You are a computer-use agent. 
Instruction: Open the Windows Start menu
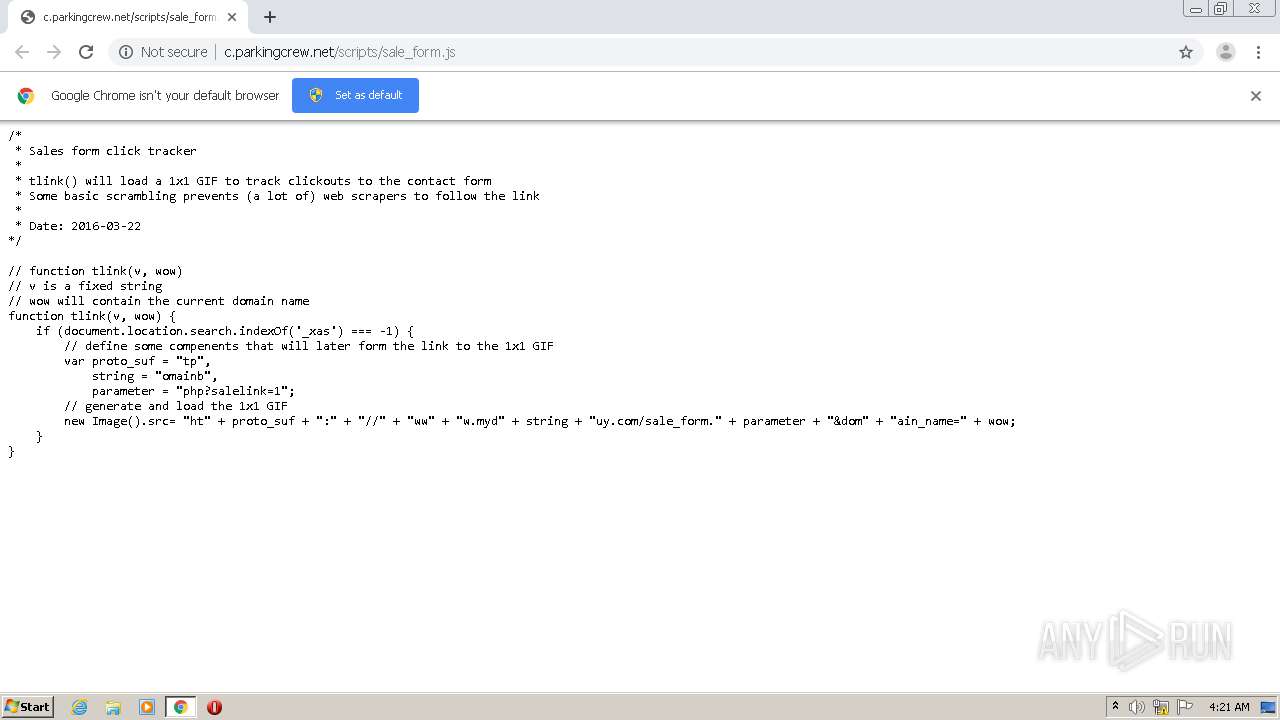click(x=28, y=707)
